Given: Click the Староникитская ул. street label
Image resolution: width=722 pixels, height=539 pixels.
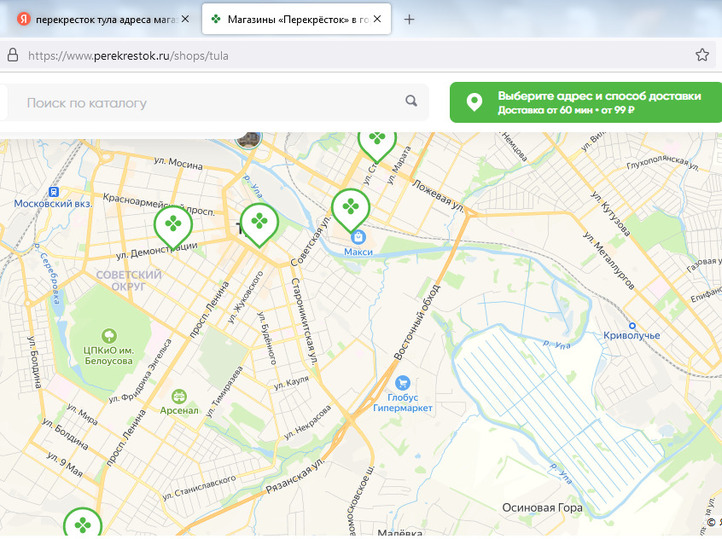Looking at the screenshot, I should pyautogui.click(x=304, y=322).
